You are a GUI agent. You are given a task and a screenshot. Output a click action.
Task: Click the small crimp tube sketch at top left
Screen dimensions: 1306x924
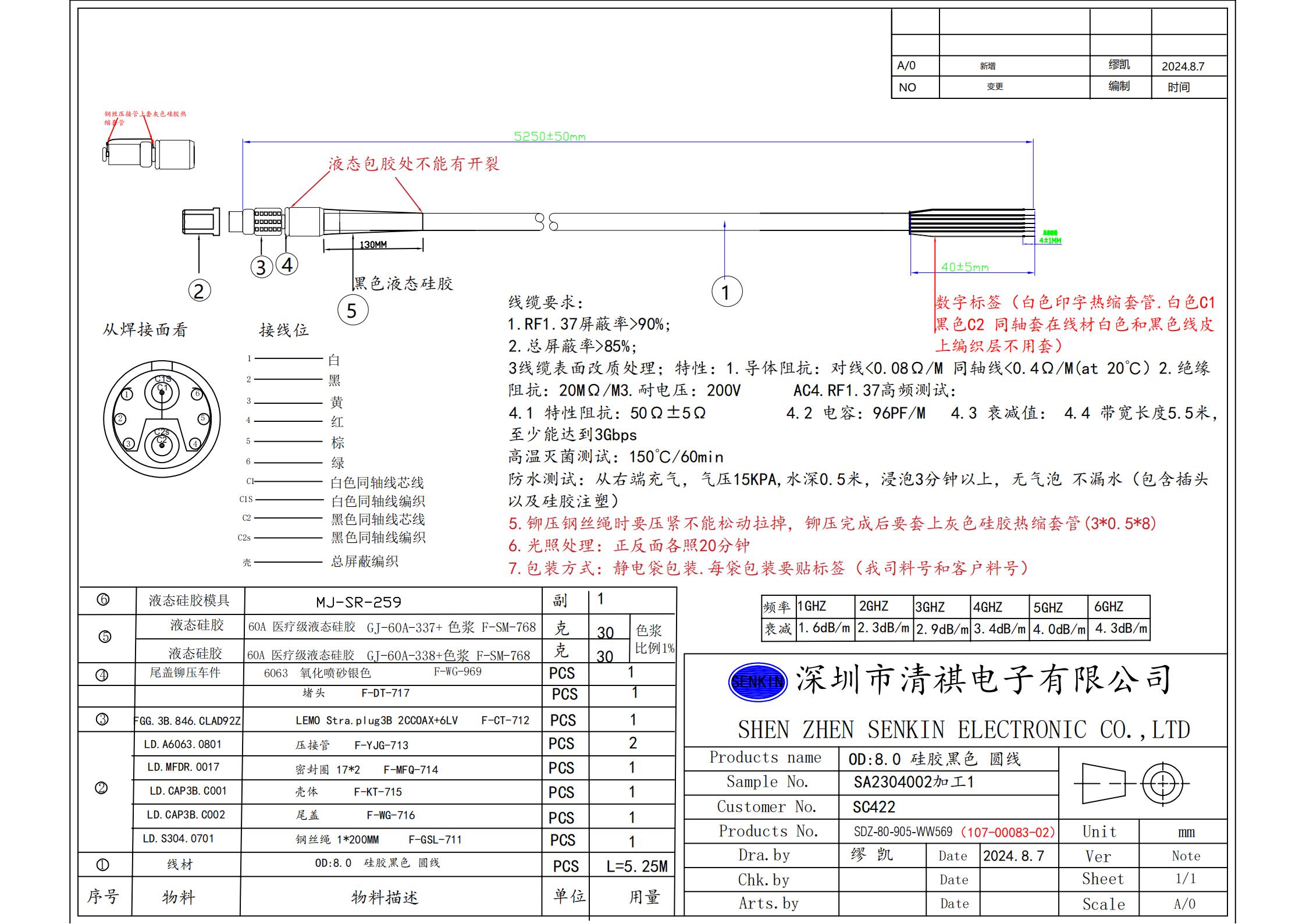coord(150,154)
